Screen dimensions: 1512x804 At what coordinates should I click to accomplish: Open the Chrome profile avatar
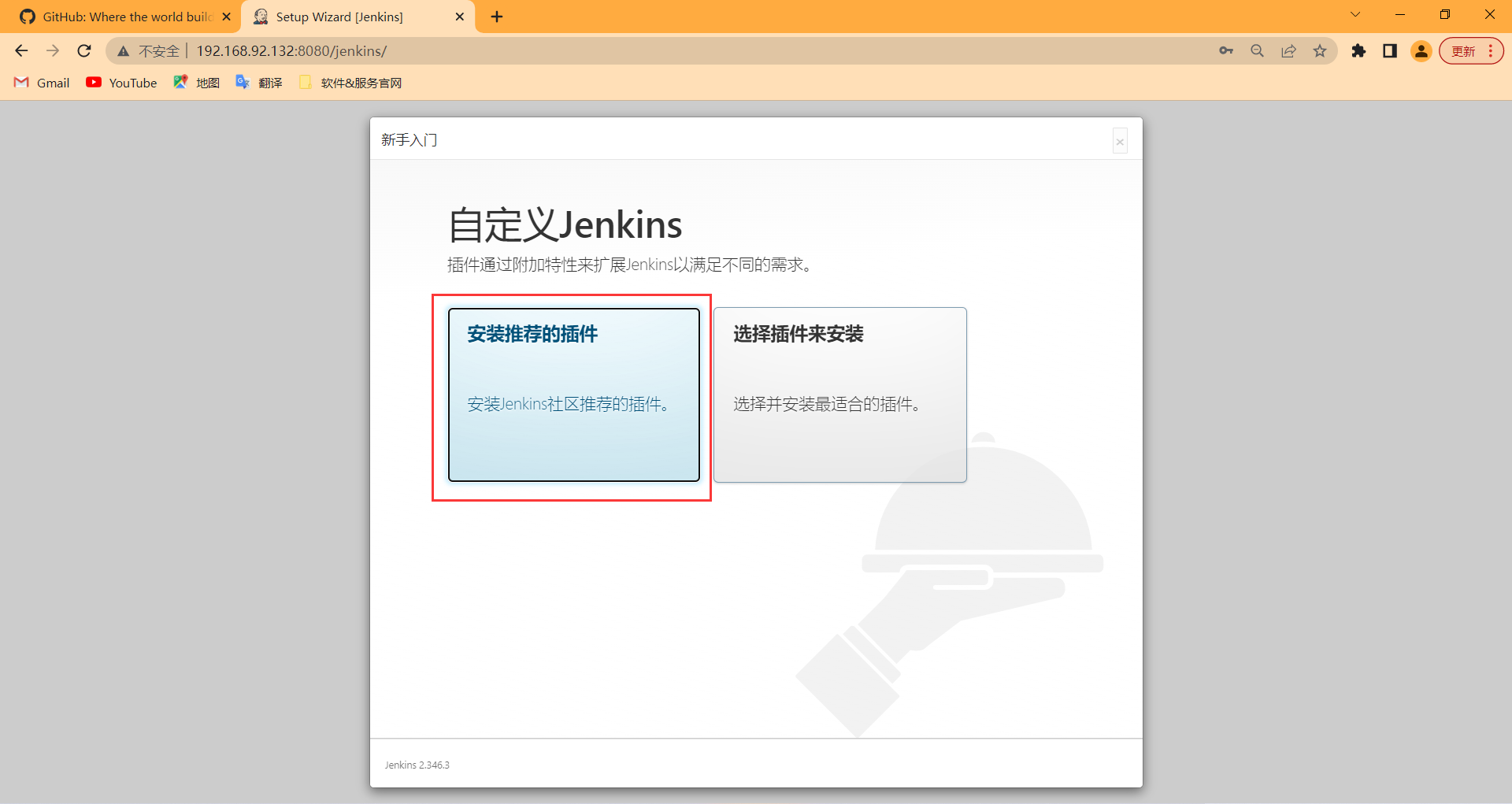(1421, 51)
